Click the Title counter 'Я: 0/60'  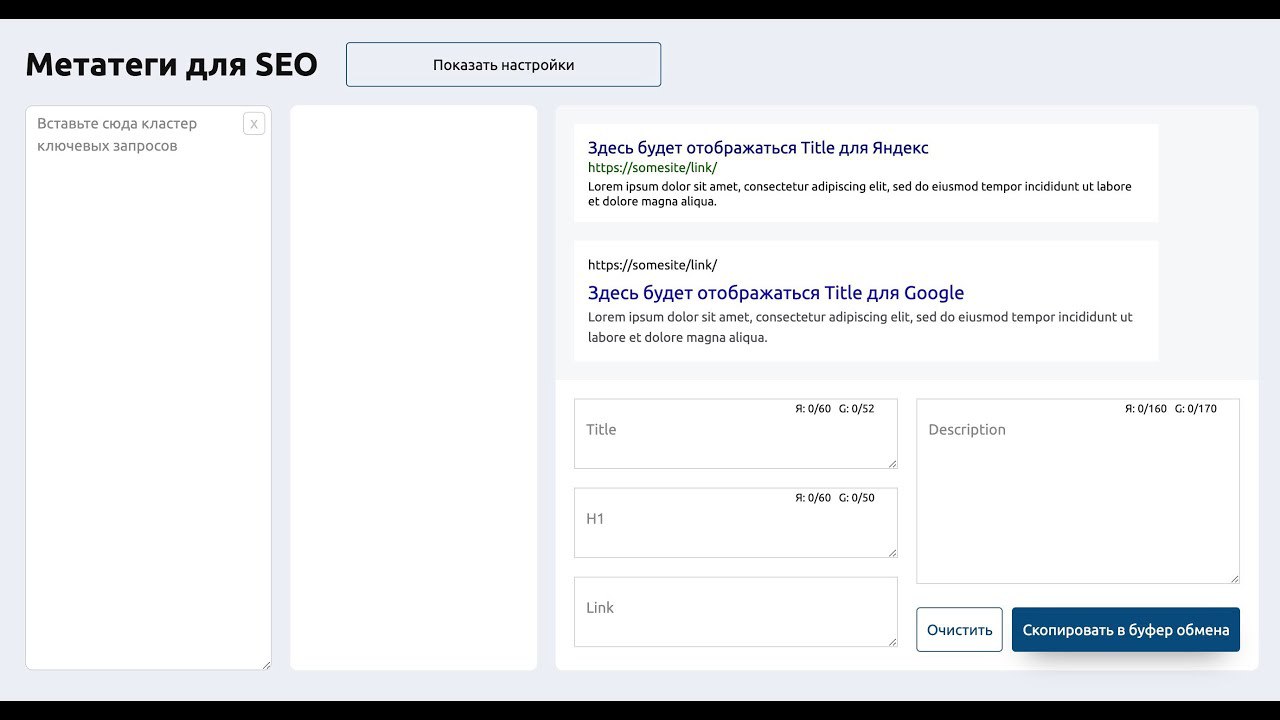click(x=813, y=409)
